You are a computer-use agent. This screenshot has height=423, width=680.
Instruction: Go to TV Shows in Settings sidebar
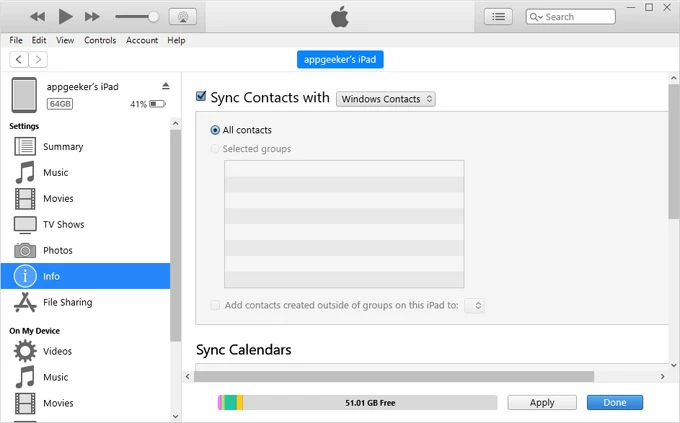(63, 224)
